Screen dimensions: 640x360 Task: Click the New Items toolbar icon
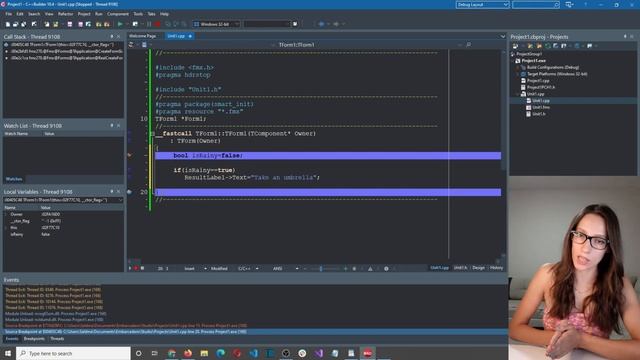pyautogui.click(x=8, y=24)
